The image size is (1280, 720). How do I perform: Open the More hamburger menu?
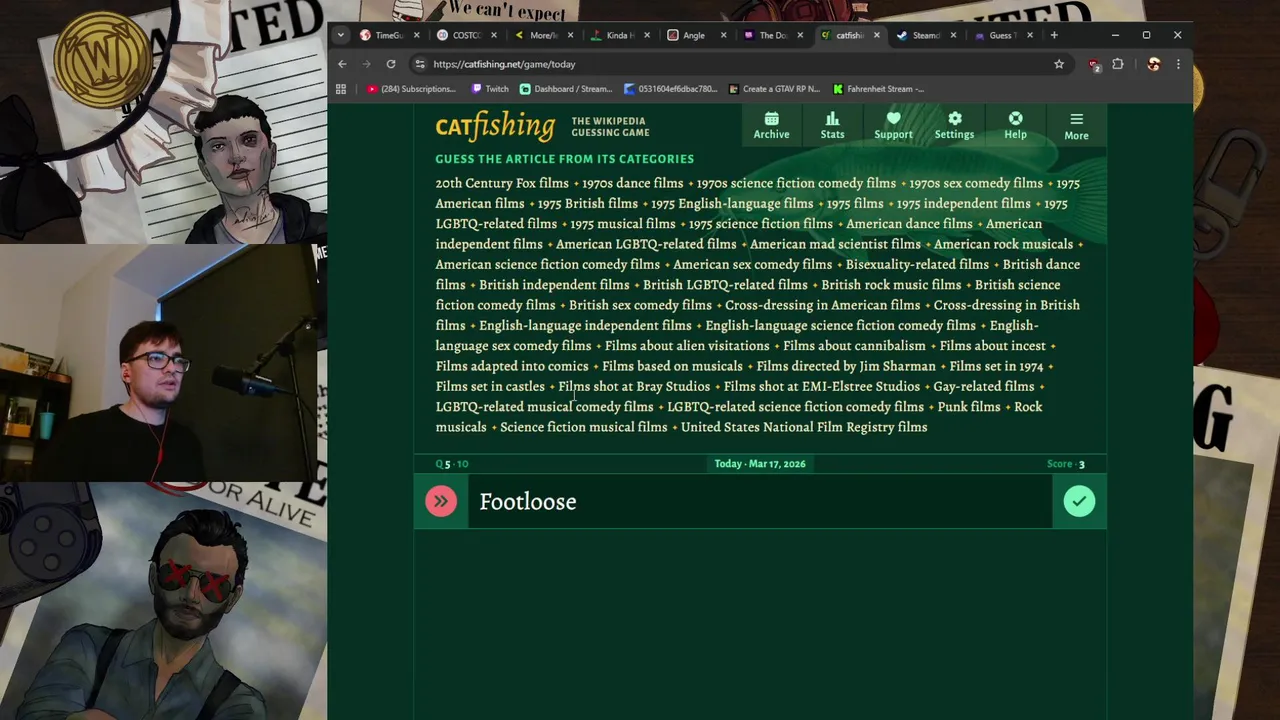click(1076, 126)
